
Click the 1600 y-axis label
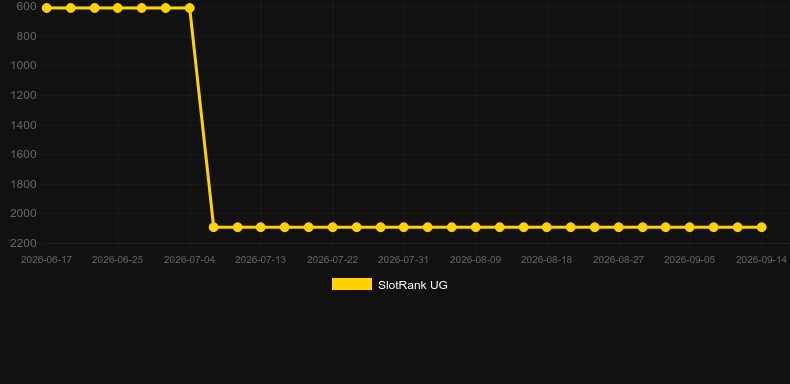(x=23, y=154)
